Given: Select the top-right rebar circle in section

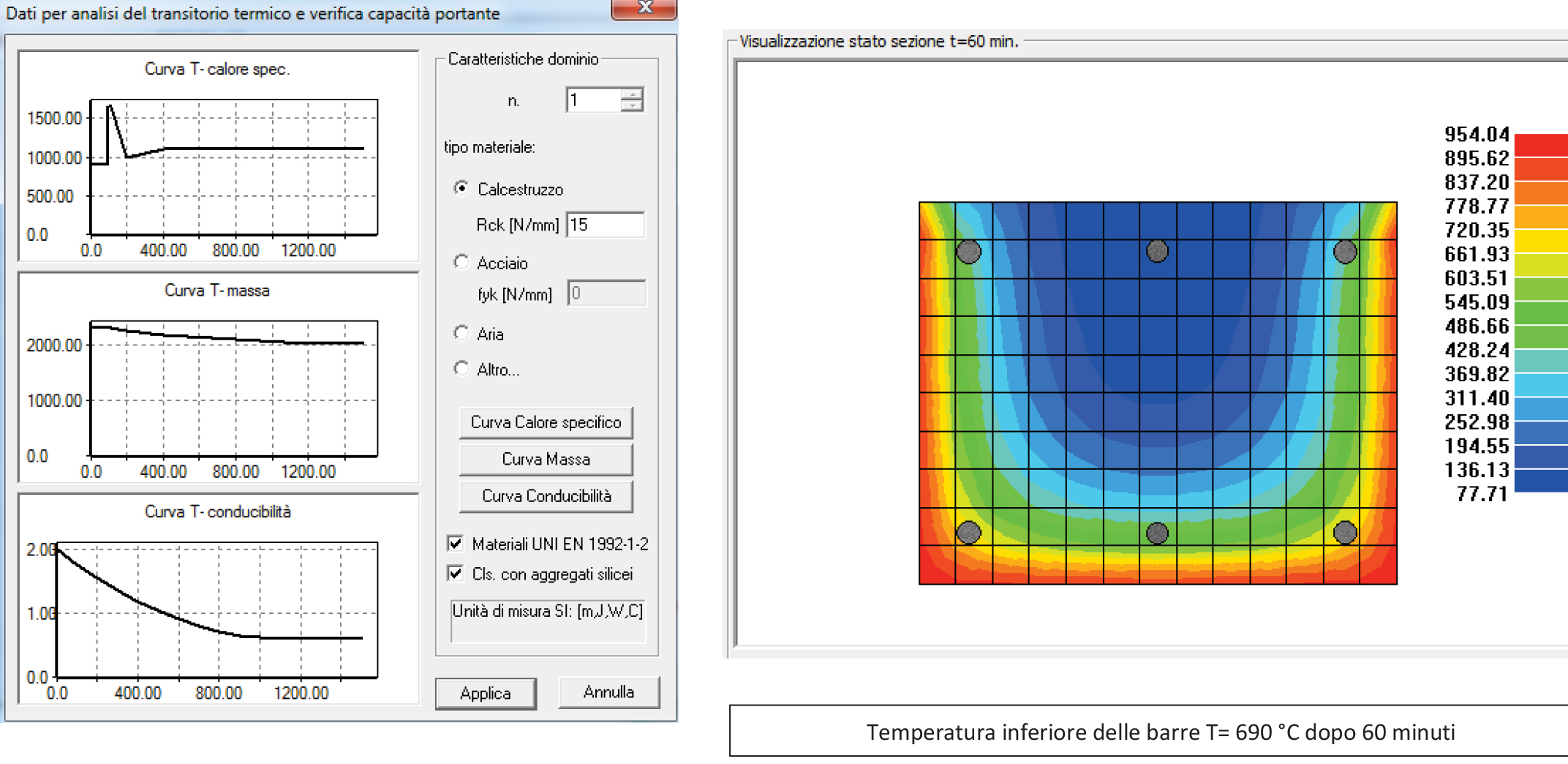Looking at the screenshot, I should (x=1345, y=252).
